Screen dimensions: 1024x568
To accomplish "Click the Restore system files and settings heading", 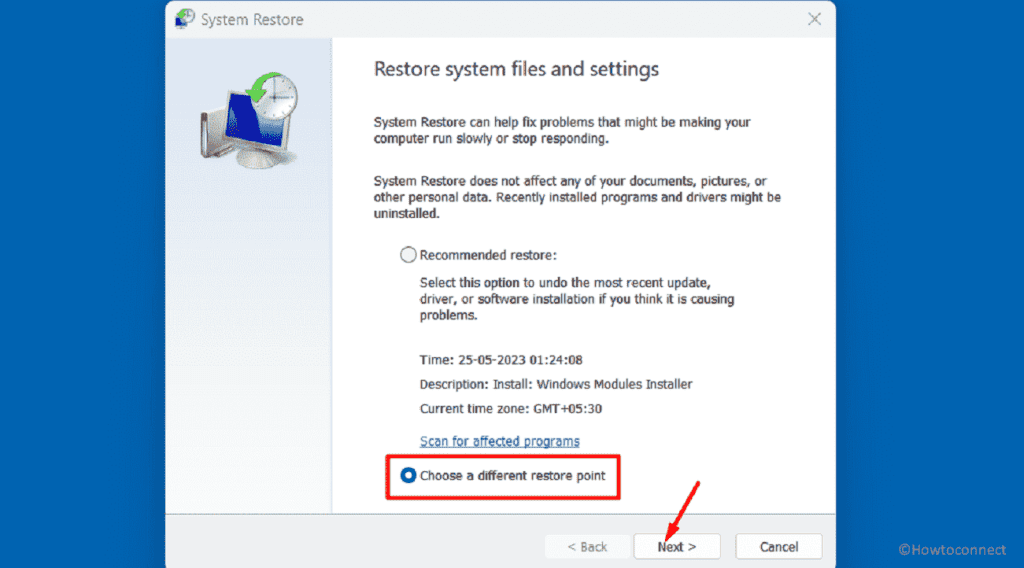I will coord(516,69).
